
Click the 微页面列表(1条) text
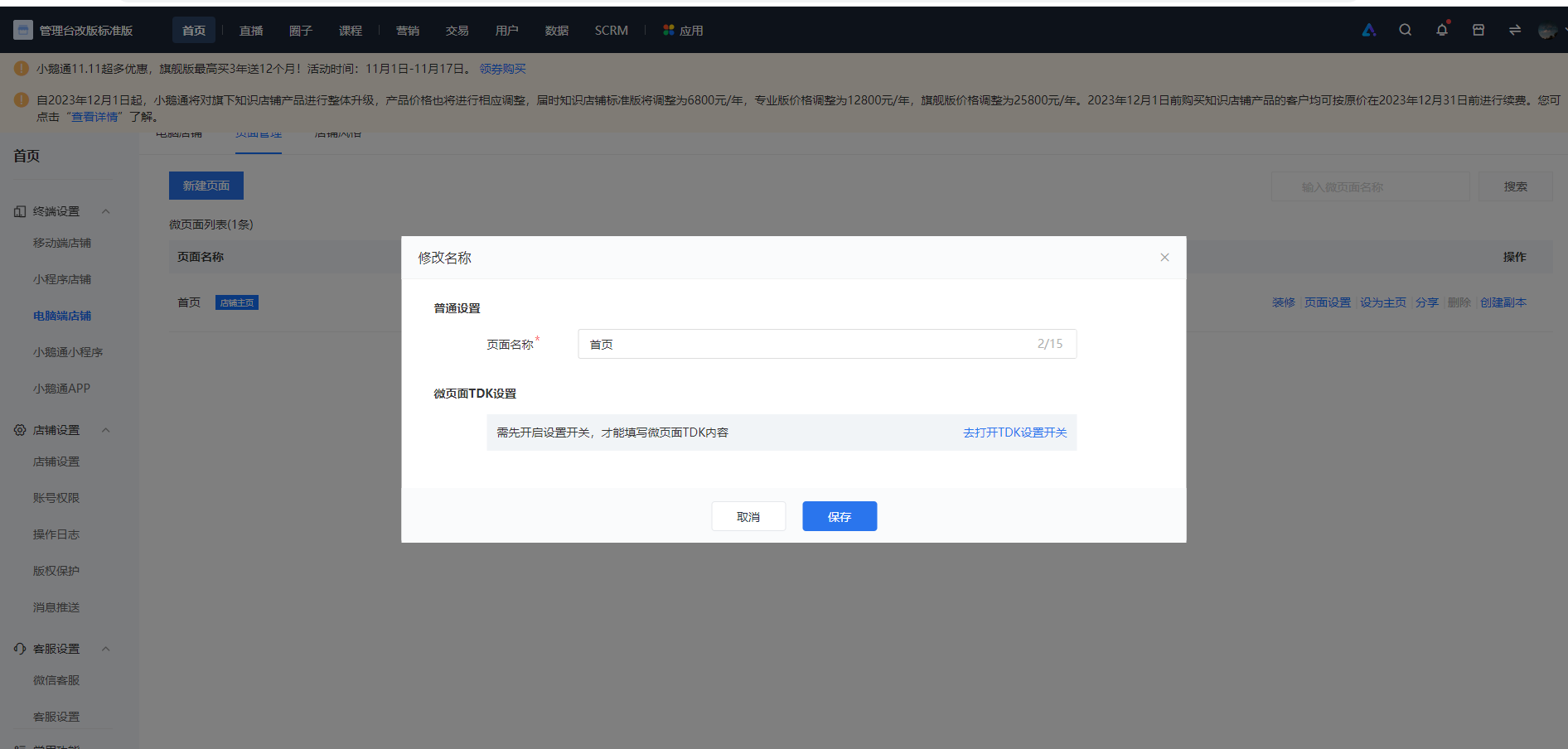tap(211, 225)
